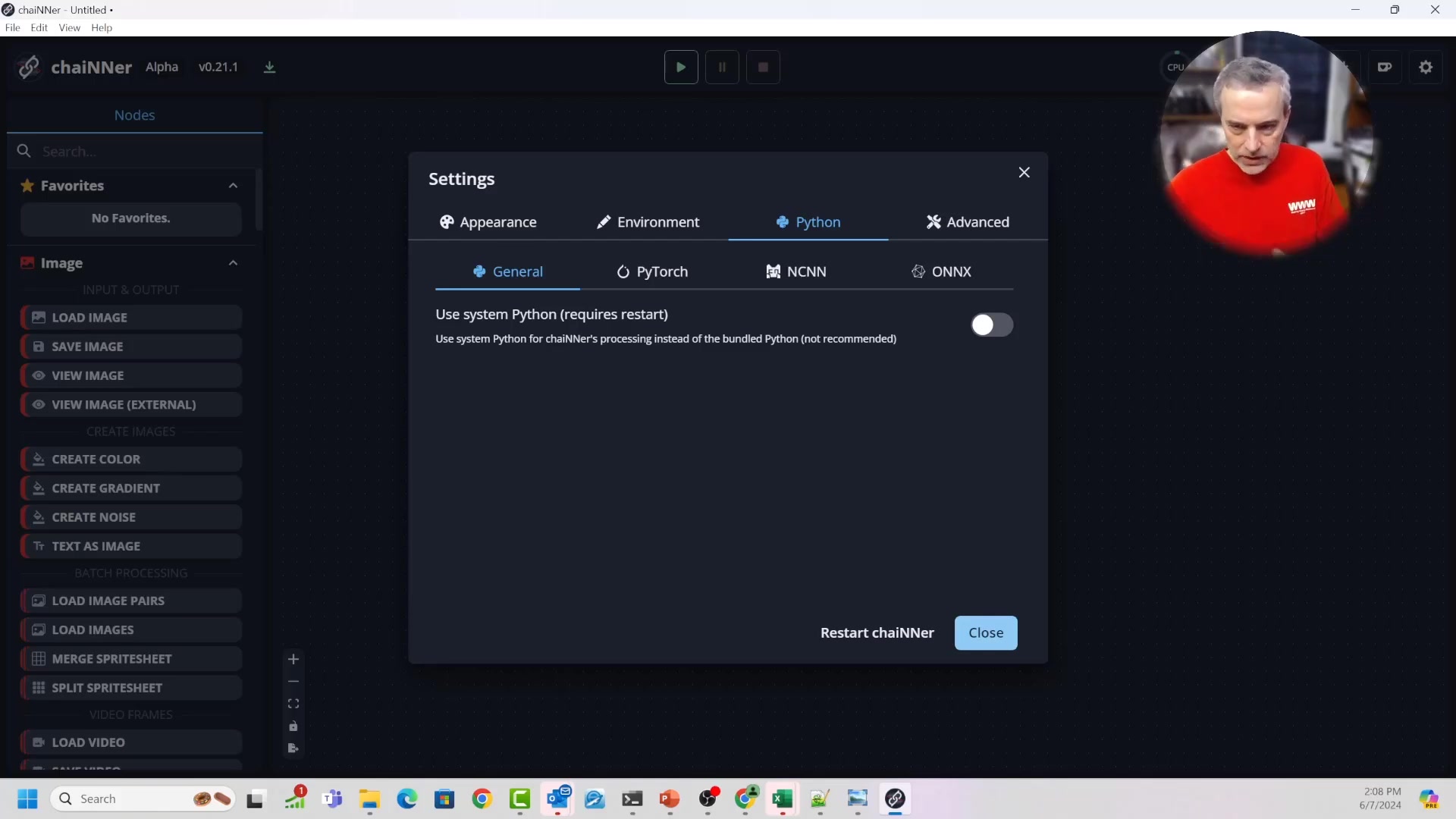1456x819 pixels.
Task: Click the chaiNNer logo icon
Action: click(29, 67)
